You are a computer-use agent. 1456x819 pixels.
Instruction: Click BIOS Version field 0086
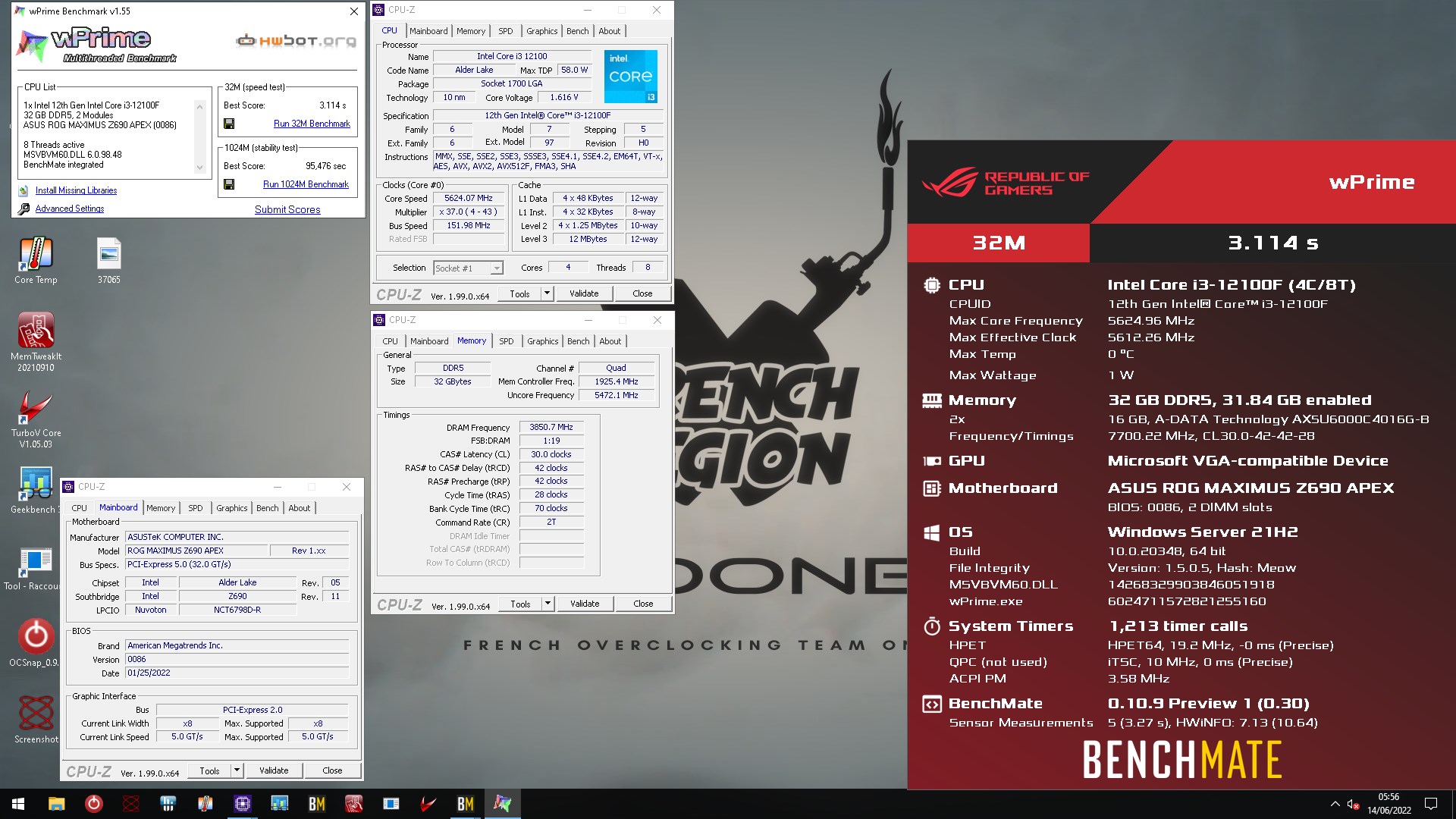click(x=237, y=660)
